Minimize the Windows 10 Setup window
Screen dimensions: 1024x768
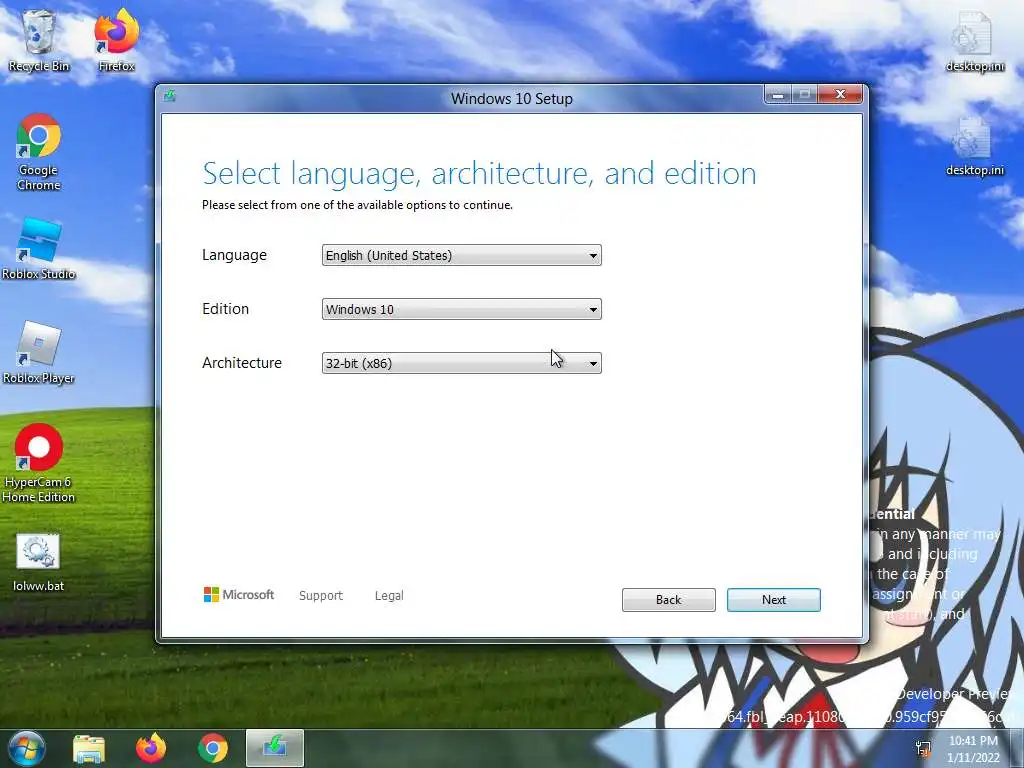(x=778, y=95)
